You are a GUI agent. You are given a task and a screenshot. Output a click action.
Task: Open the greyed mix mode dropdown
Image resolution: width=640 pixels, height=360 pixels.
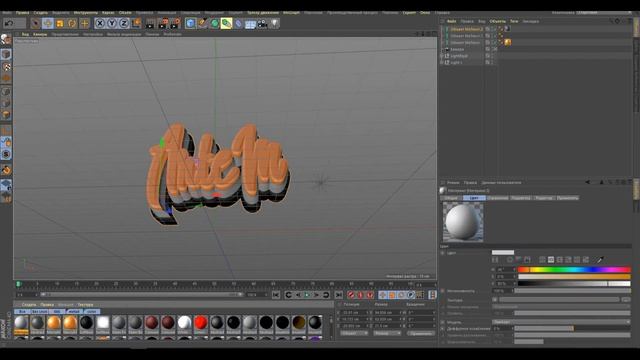[561, 307]
